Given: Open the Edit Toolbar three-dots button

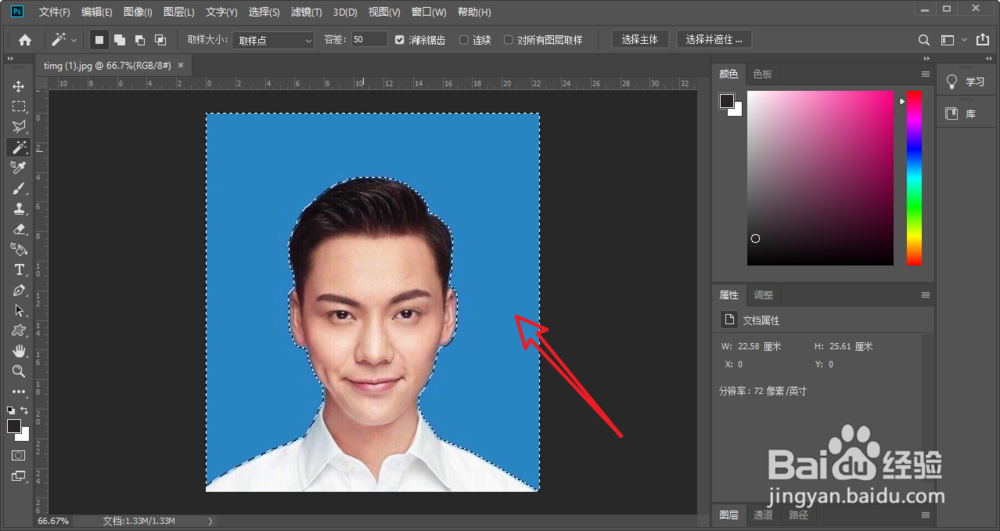Looking at the screenshot, I should pos(18,391).
